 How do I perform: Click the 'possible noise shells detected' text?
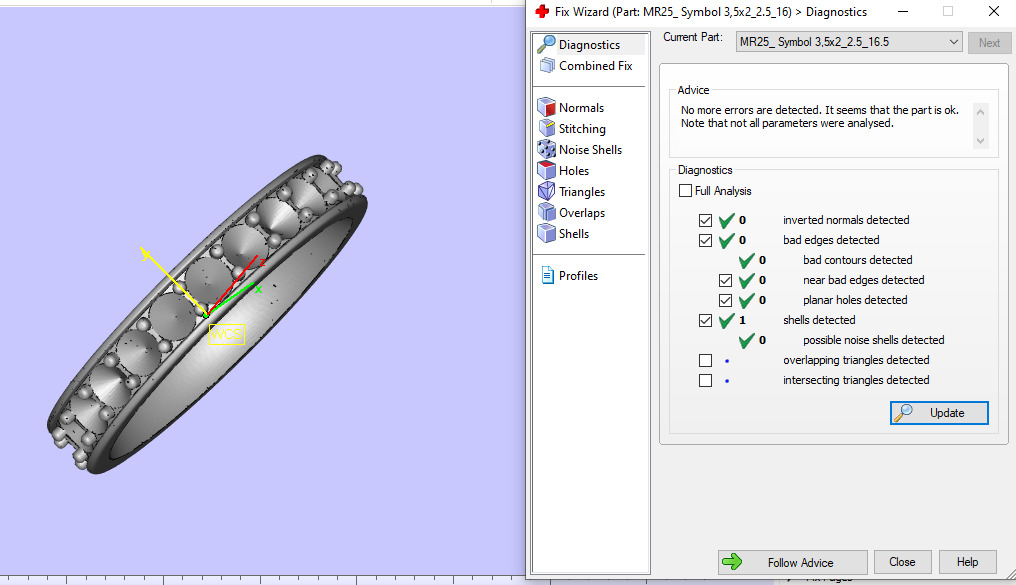pos(873,340)
